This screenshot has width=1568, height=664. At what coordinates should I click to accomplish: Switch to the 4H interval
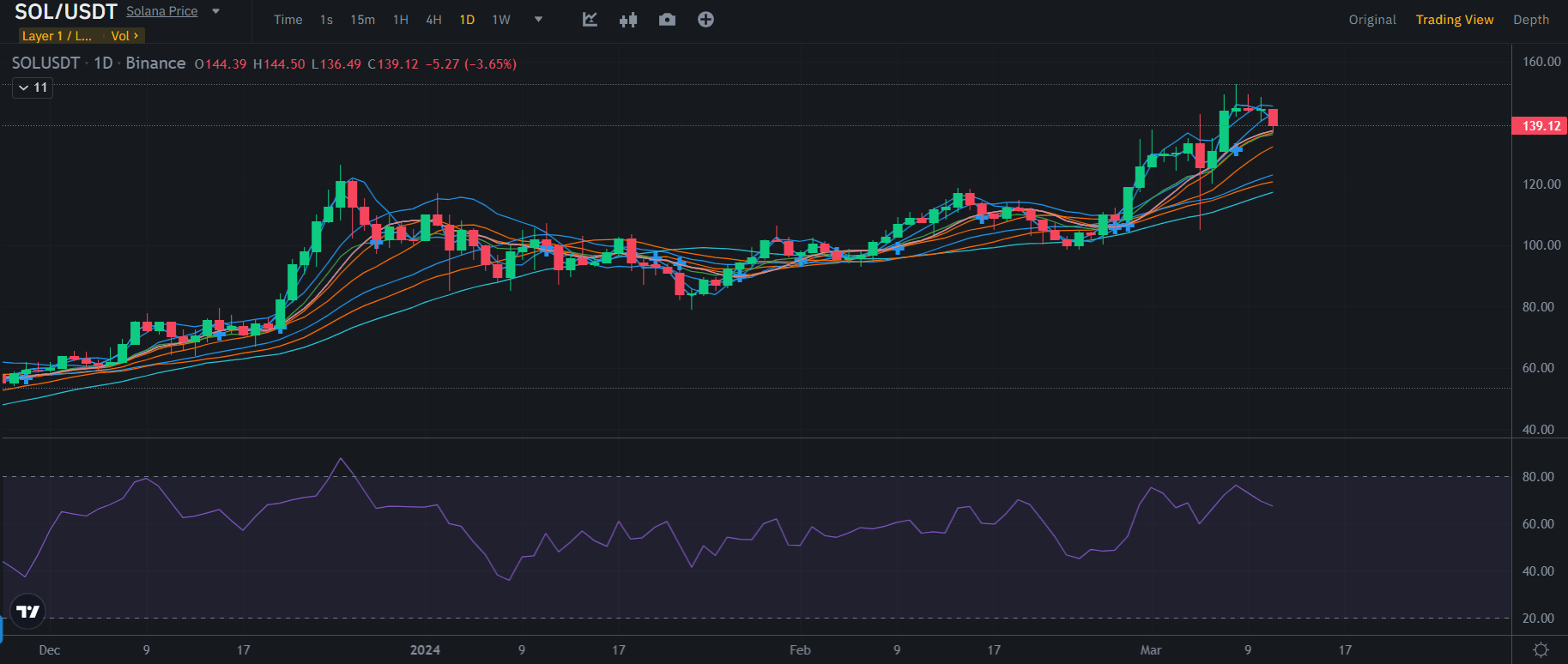(x=433, y=20)
